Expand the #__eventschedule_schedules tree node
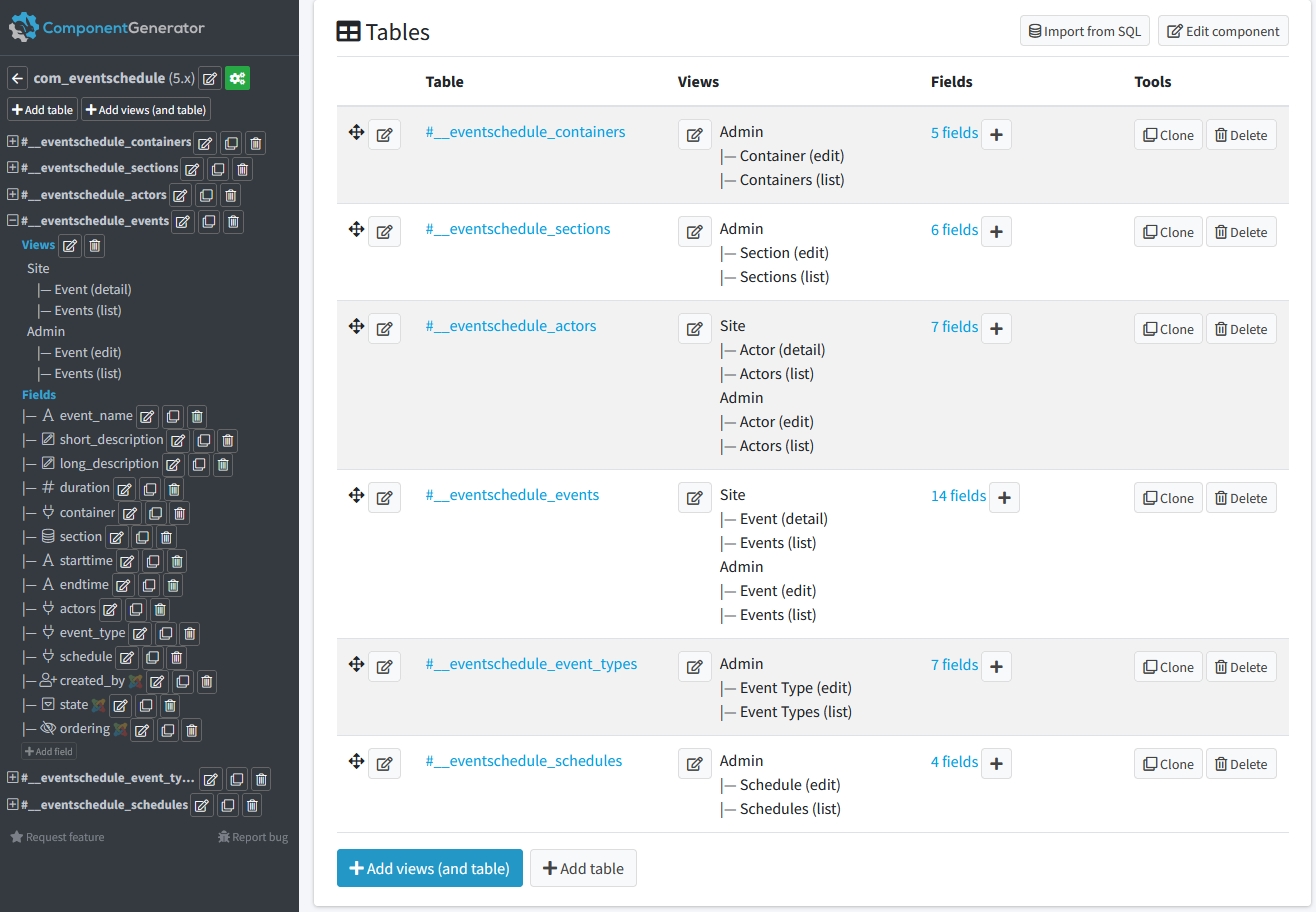This screenshot has width=1316, height=912. coord(13,805)
